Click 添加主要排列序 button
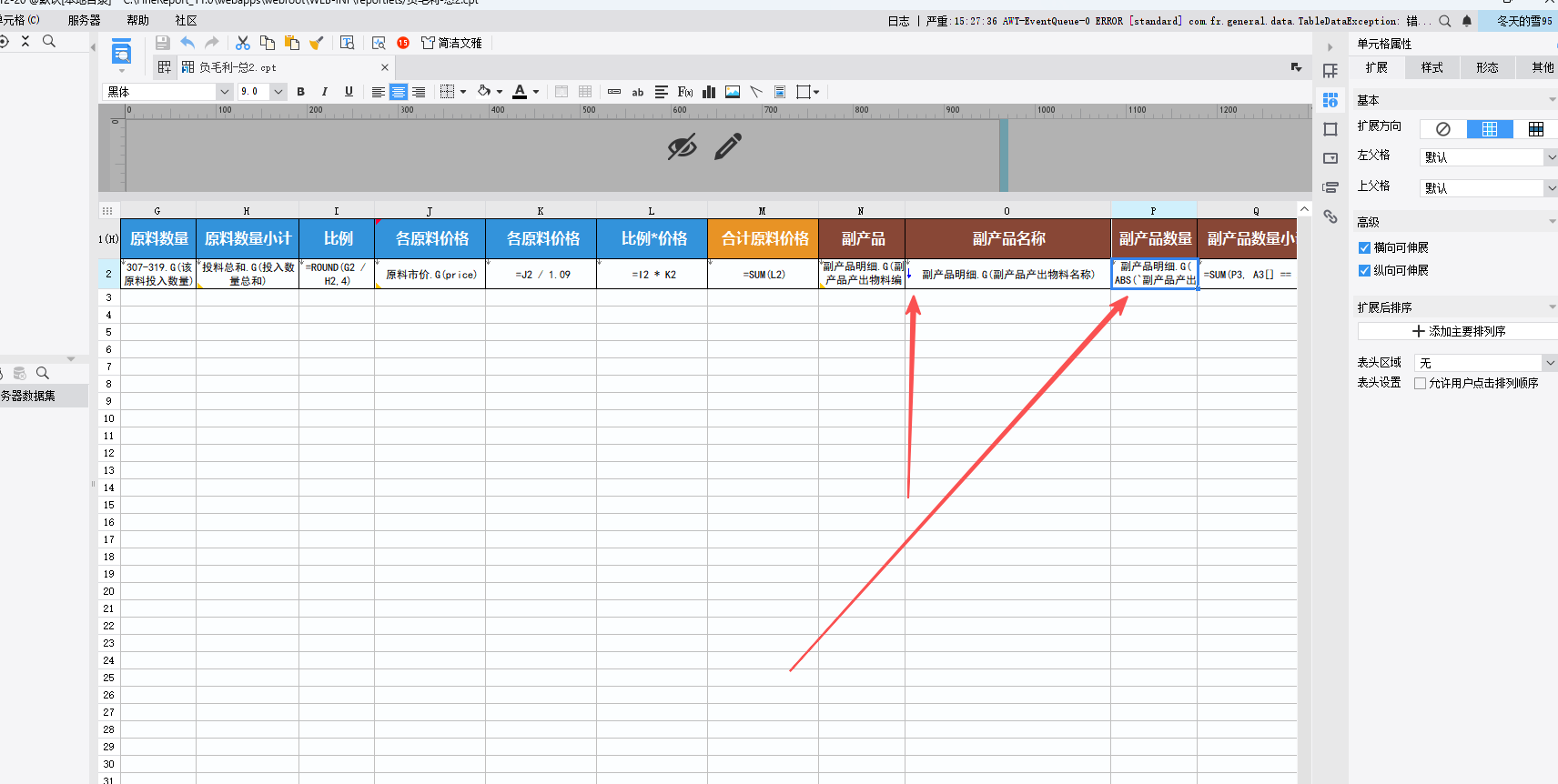Viewport: 1558px width, 784px height. [x=1458, y=331]
